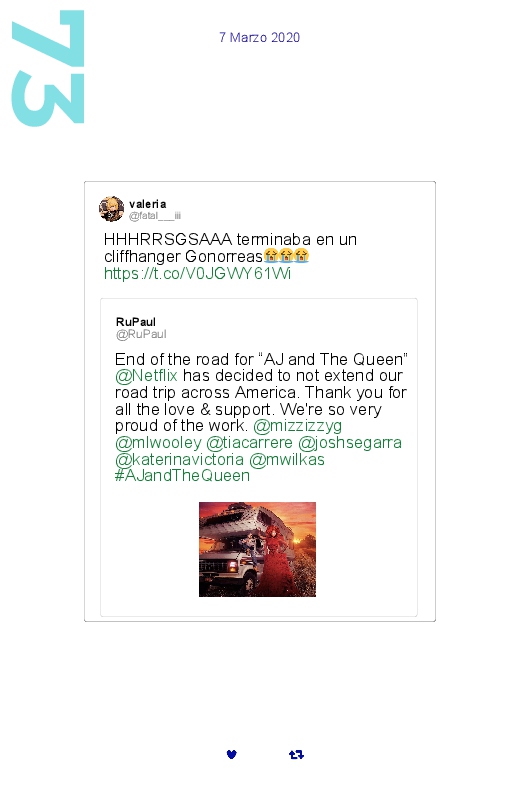Open valeria's profile avatar
520x803 pixels.
pos(111,209)
